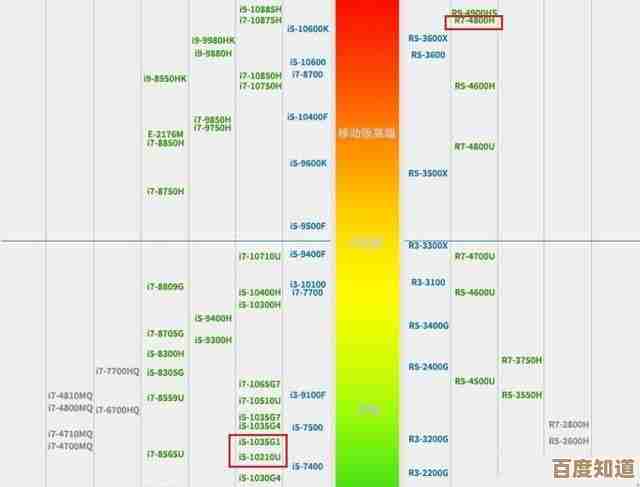Click the red-boxed R7-4800H label
This screenshot has height=487, width=640.
(x=474, y=21)
